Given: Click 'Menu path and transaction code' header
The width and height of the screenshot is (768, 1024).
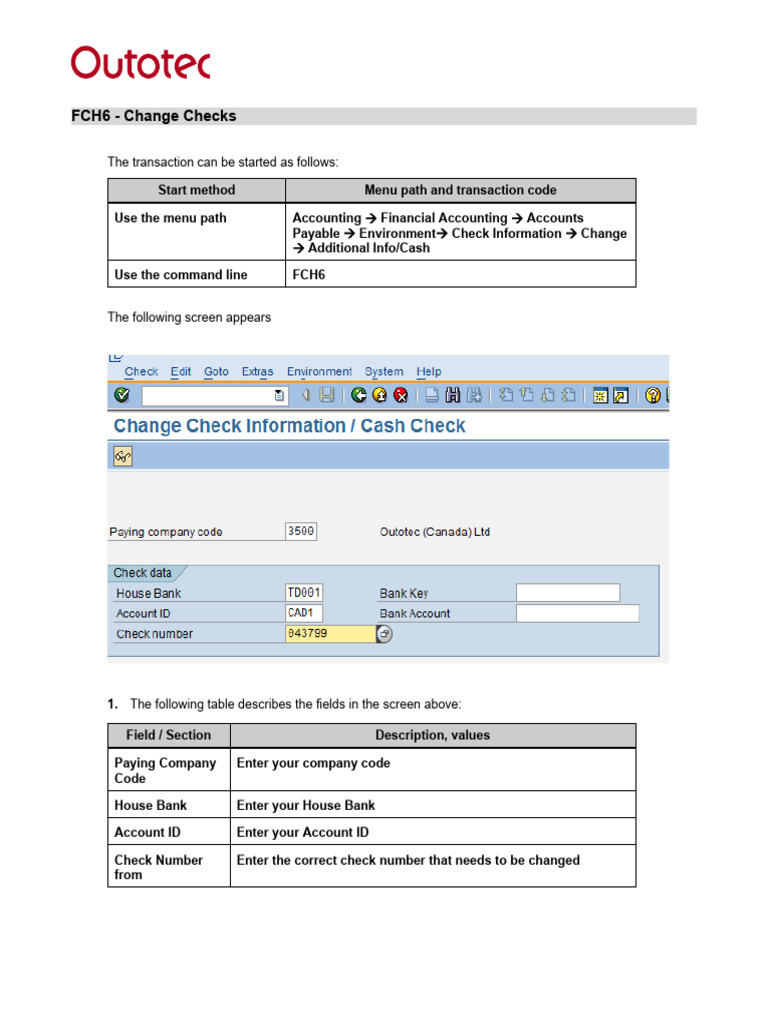Looking at the screenshot, I should pyautogui.click(x=460, y=190).
